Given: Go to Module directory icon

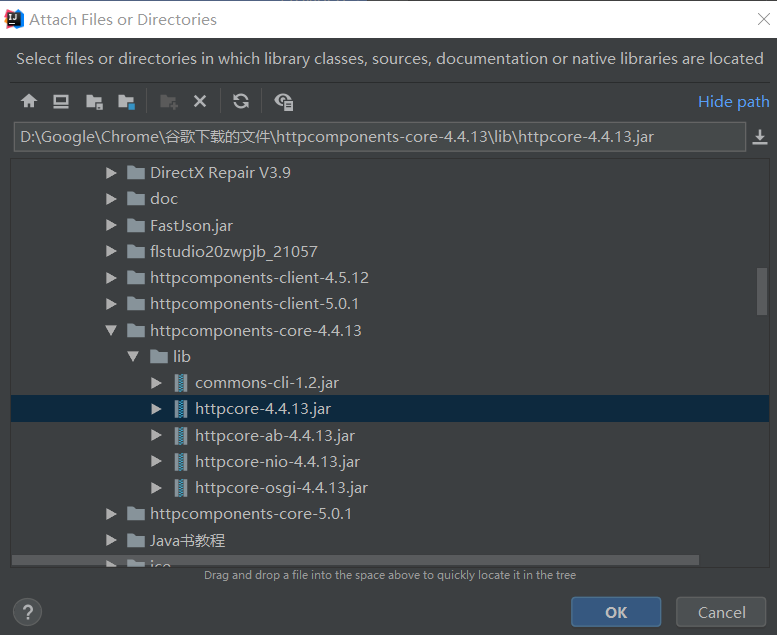Looking at the screenshot, I should (x=126, y=102).
